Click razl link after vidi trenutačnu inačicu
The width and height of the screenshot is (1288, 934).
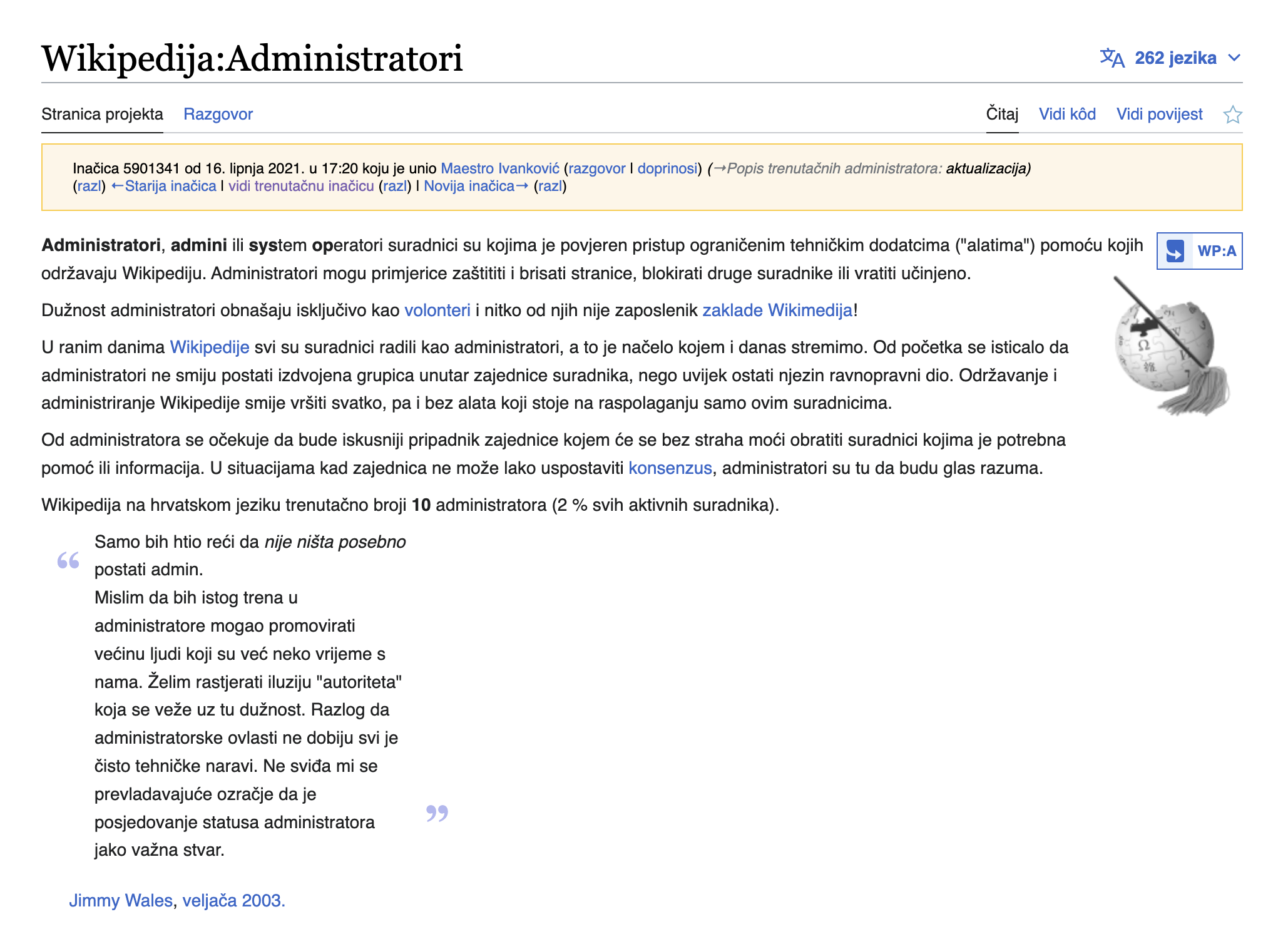[395, 186]
